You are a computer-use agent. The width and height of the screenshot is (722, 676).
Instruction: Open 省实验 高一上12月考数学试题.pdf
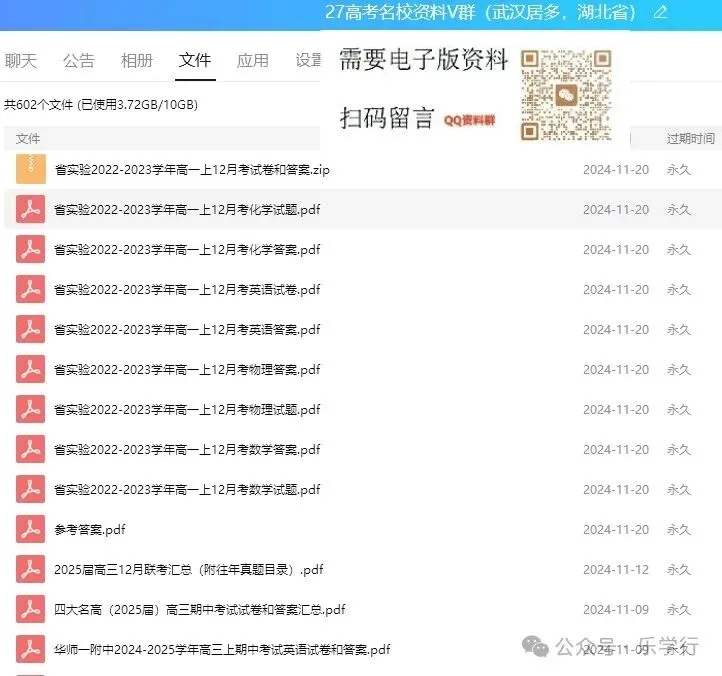pos(187,490)
